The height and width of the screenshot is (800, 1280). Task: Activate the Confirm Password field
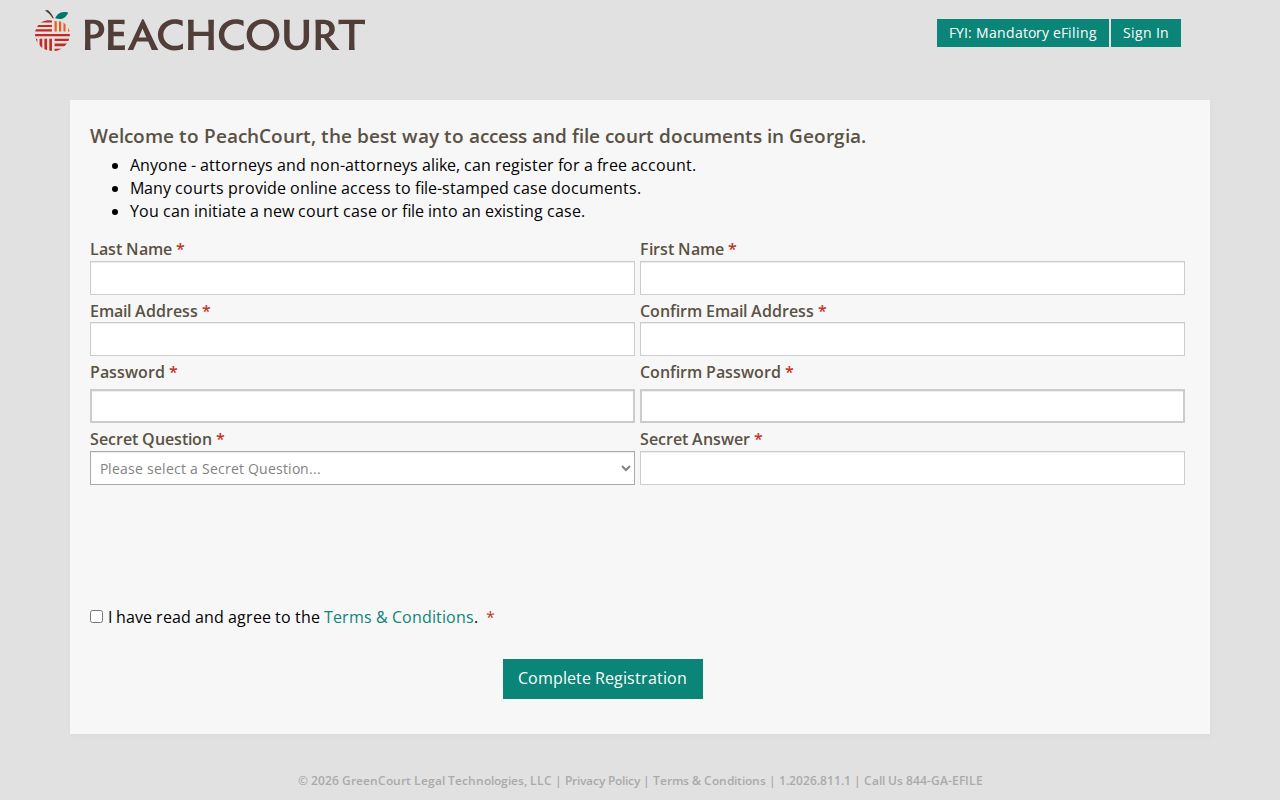click(912, 406)
